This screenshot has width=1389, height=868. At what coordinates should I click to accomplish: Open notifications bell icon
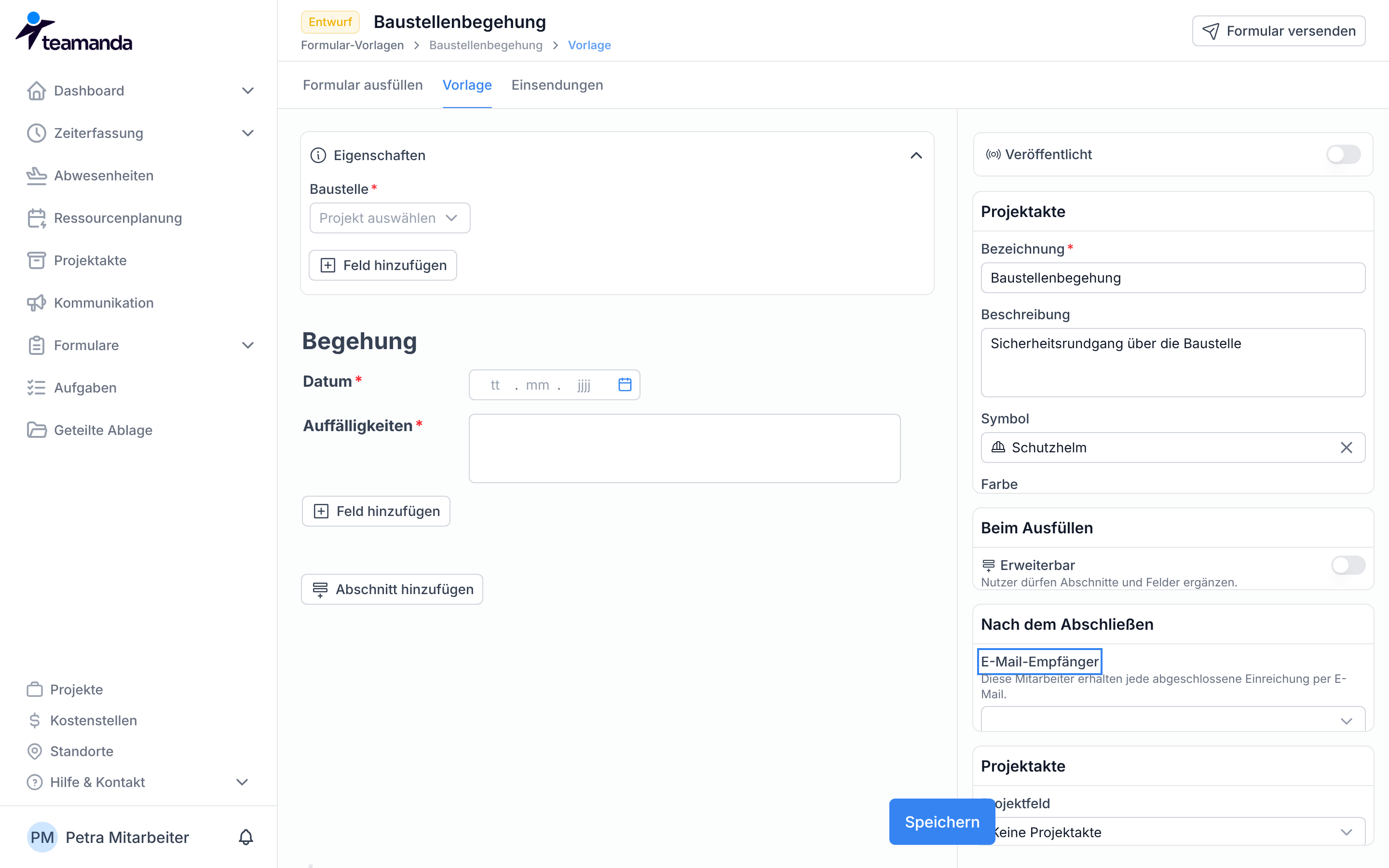tap(245, 838)
